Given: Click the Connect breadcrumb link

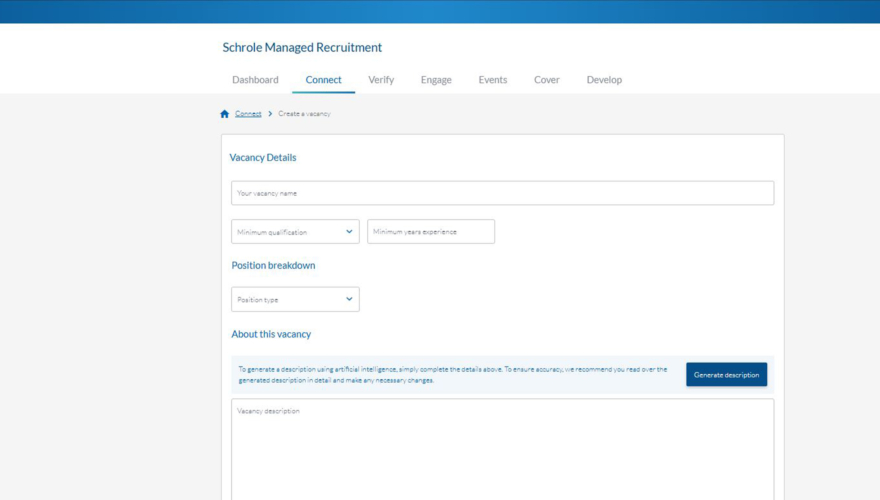Looking at the screenshot, I should (248, 114).
